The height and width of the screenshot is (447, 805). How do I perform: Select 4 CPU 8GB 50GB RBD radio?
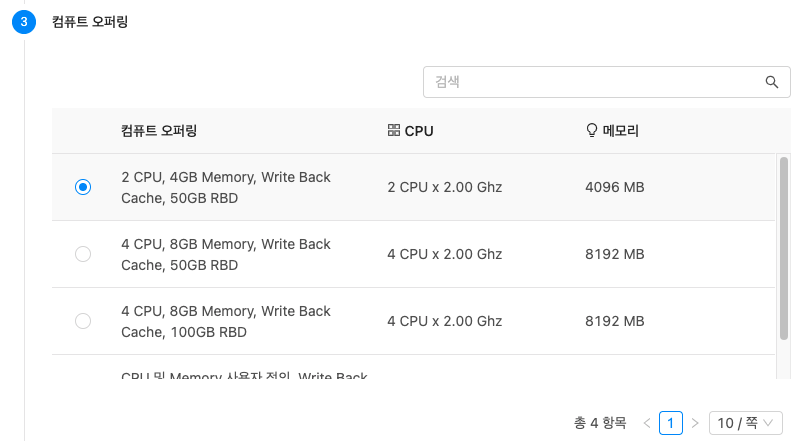pos(83,254)
